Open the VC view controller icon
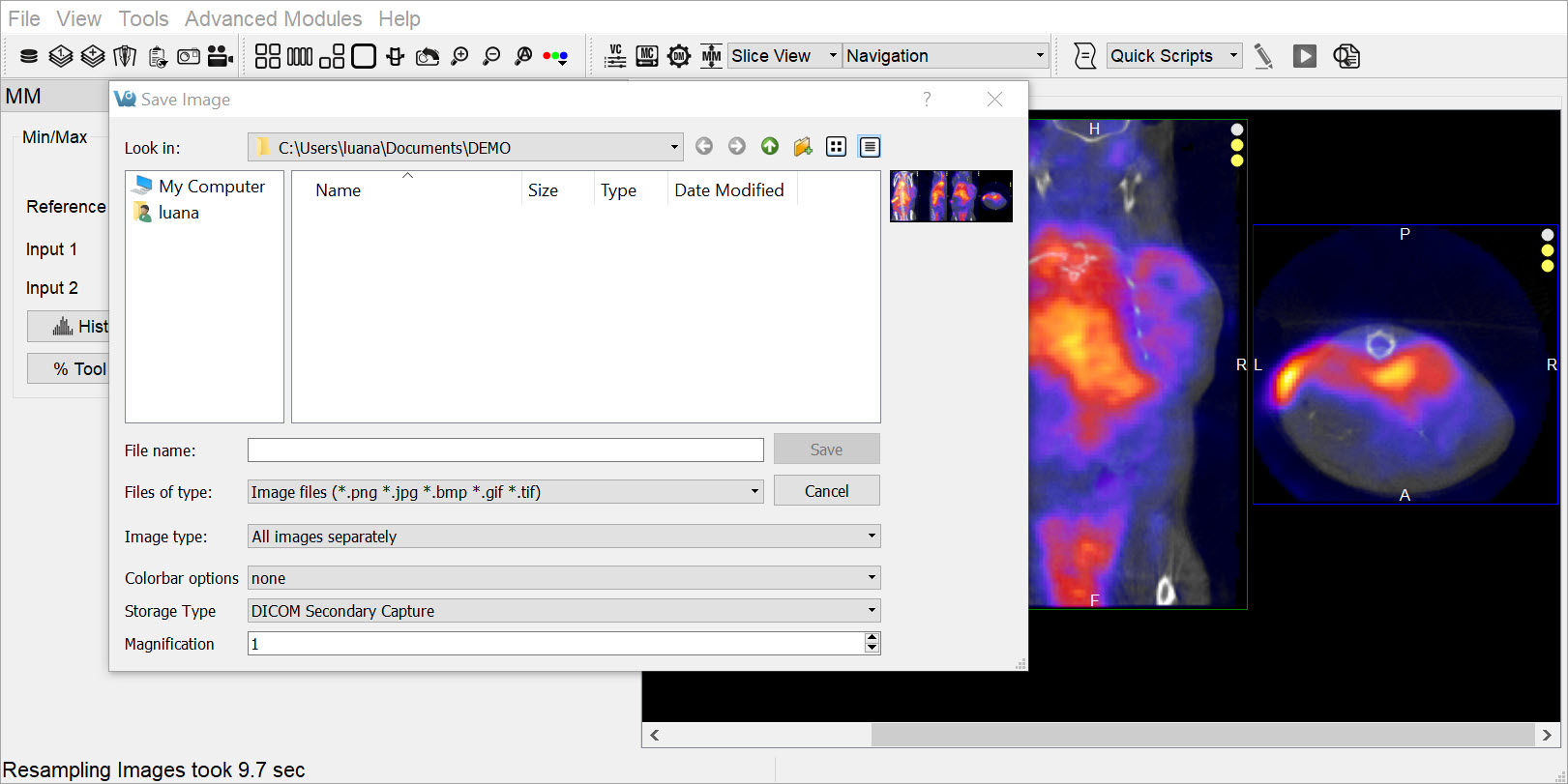The image size is (1568, 784). [x=615, y=56]
